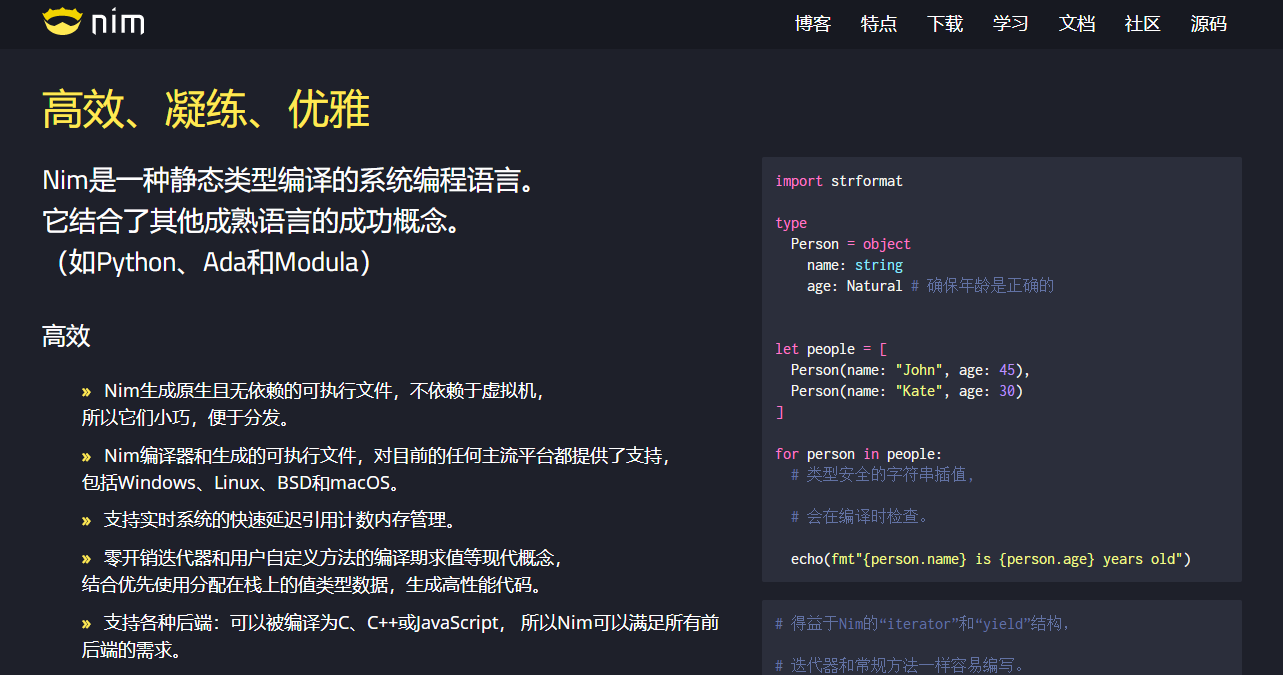Click the echo(fmt...) code line
This screenshot has width=1283, height=675.
991,559
